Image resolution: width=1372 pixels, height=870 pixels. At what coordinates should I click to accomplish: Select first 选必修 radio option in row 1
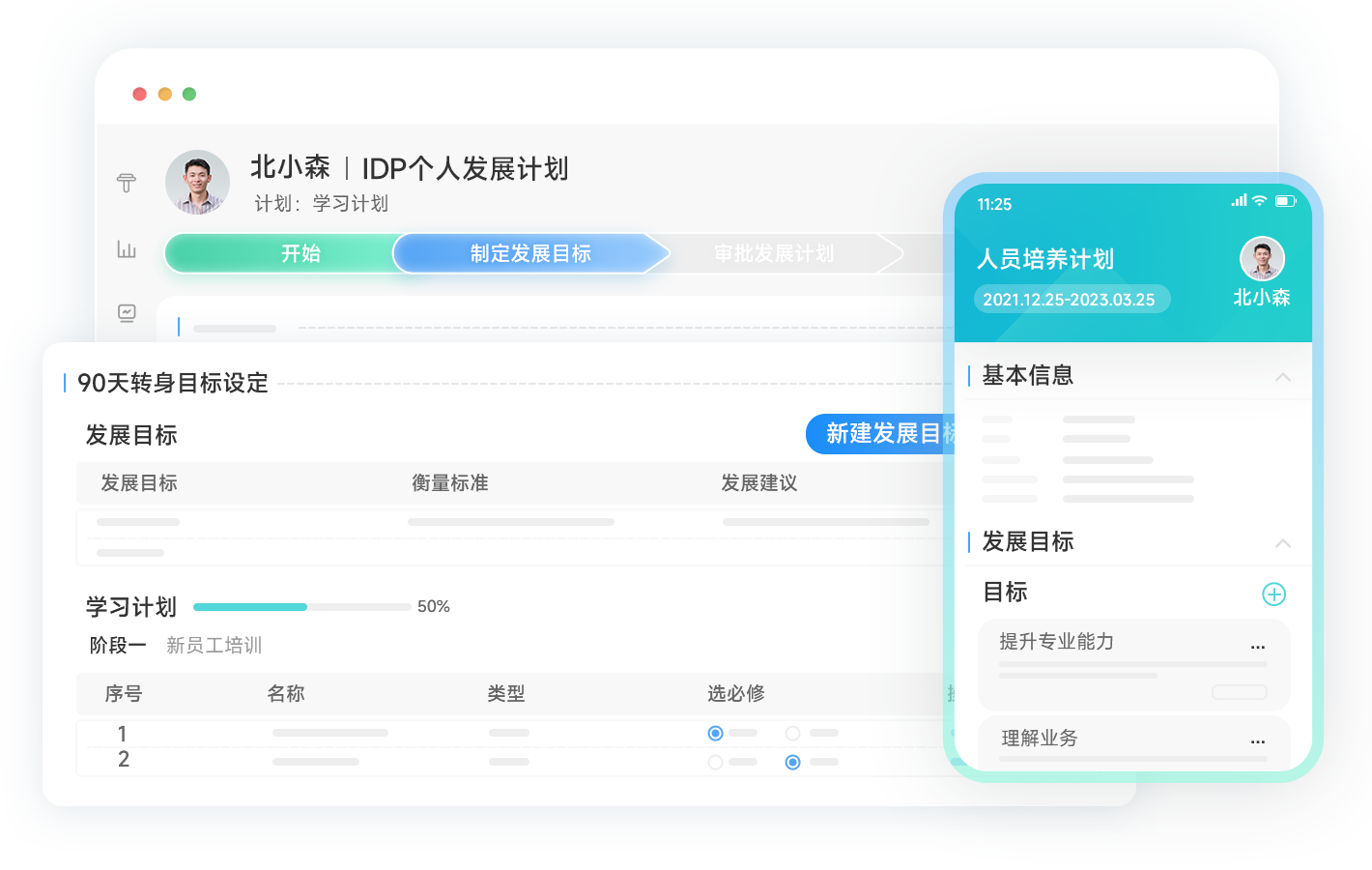pos(715,734)
